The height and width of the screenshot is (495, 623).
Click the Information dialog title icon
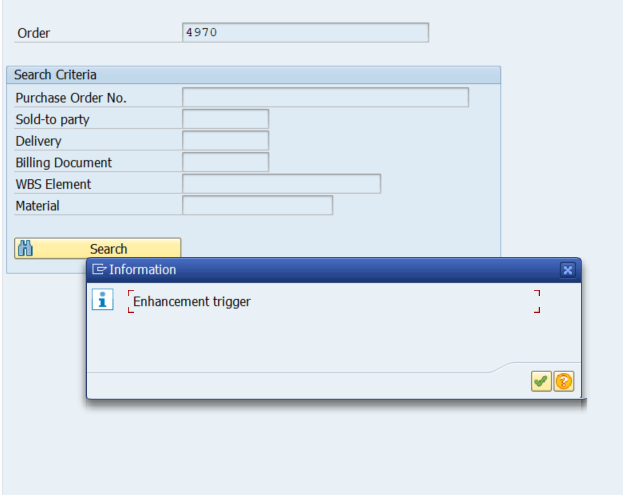pyautogui.click(x=99, y=269)
